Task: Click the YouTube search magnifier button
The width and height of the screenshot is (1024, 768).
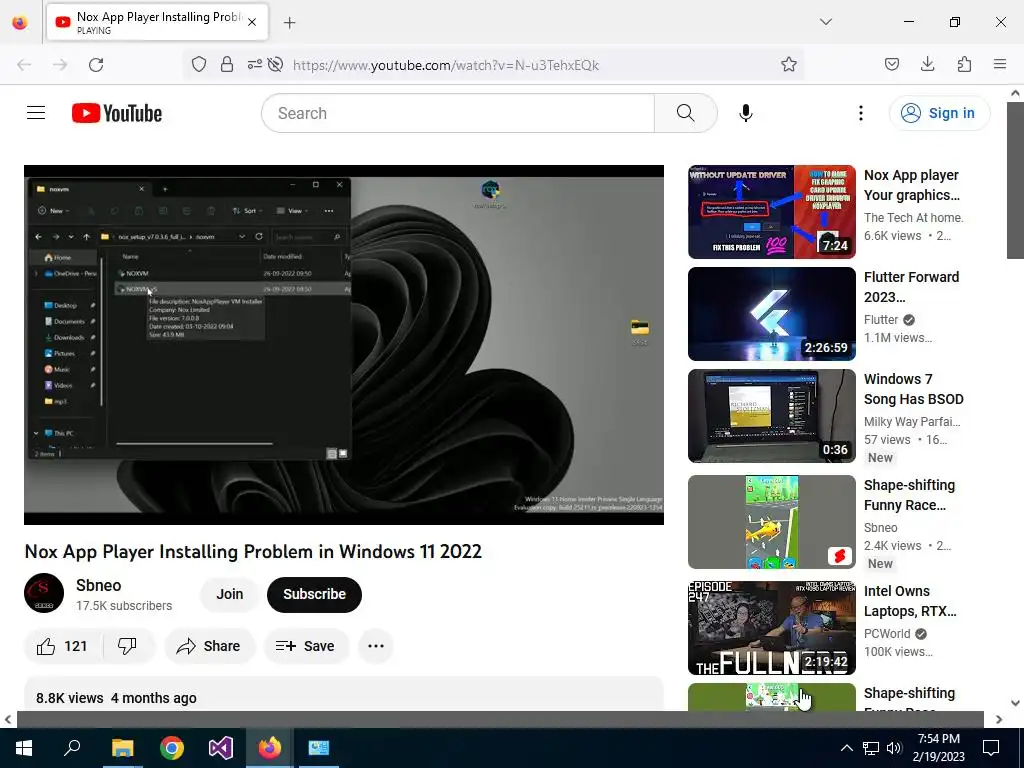Action: pos(686,113)
